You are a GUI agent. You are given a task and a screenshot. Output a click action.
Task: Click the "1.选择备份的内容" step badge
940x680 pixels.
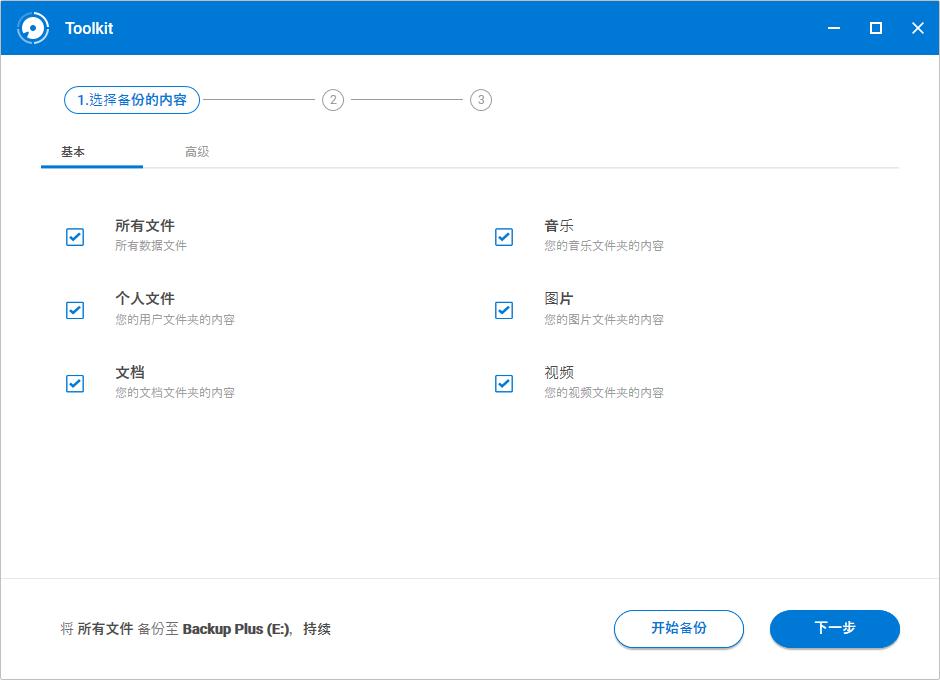[131, 100]
